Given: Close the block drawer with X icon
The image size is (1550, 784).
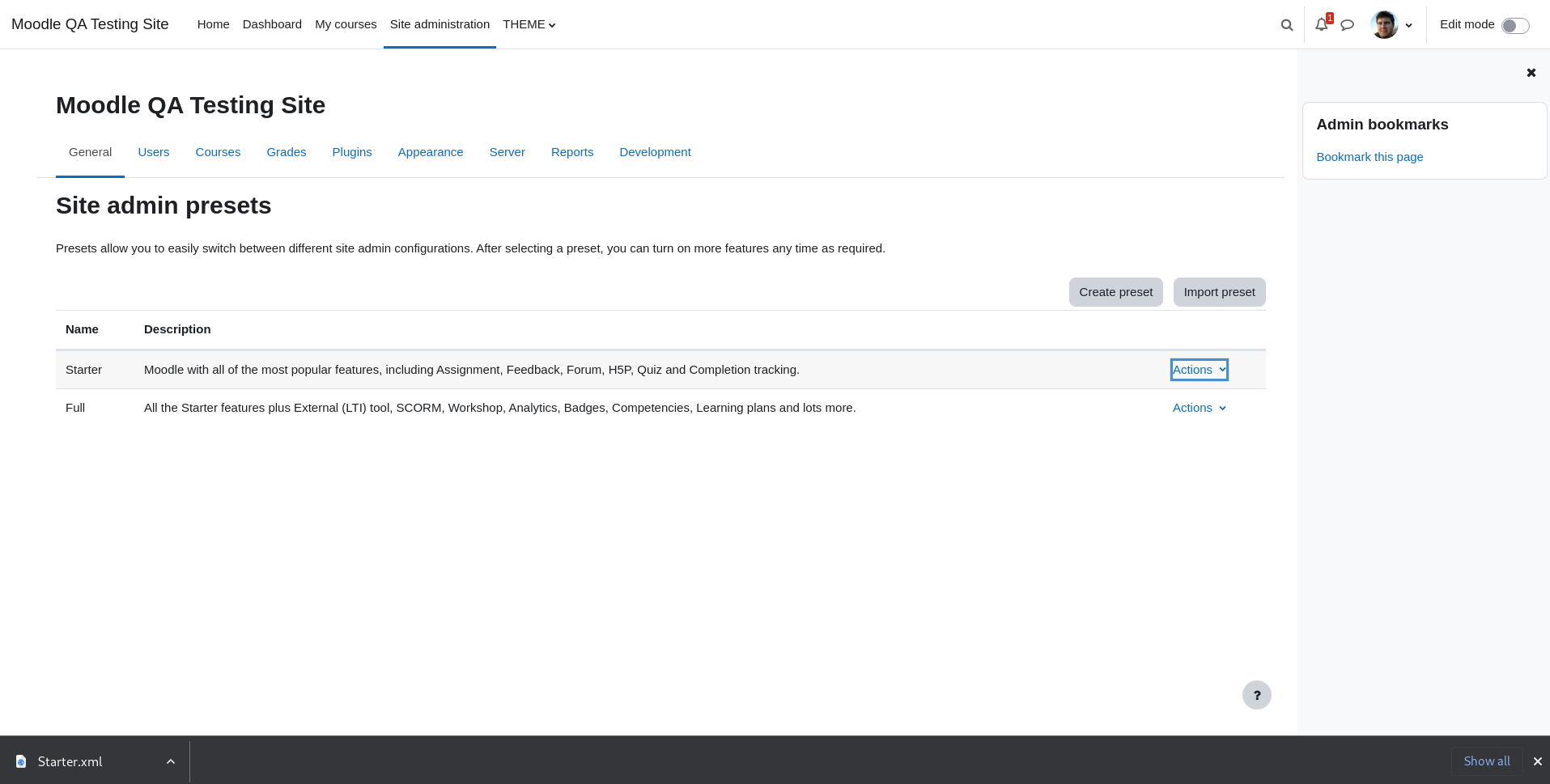Looking at the screenshot, I should point(1531,73).
